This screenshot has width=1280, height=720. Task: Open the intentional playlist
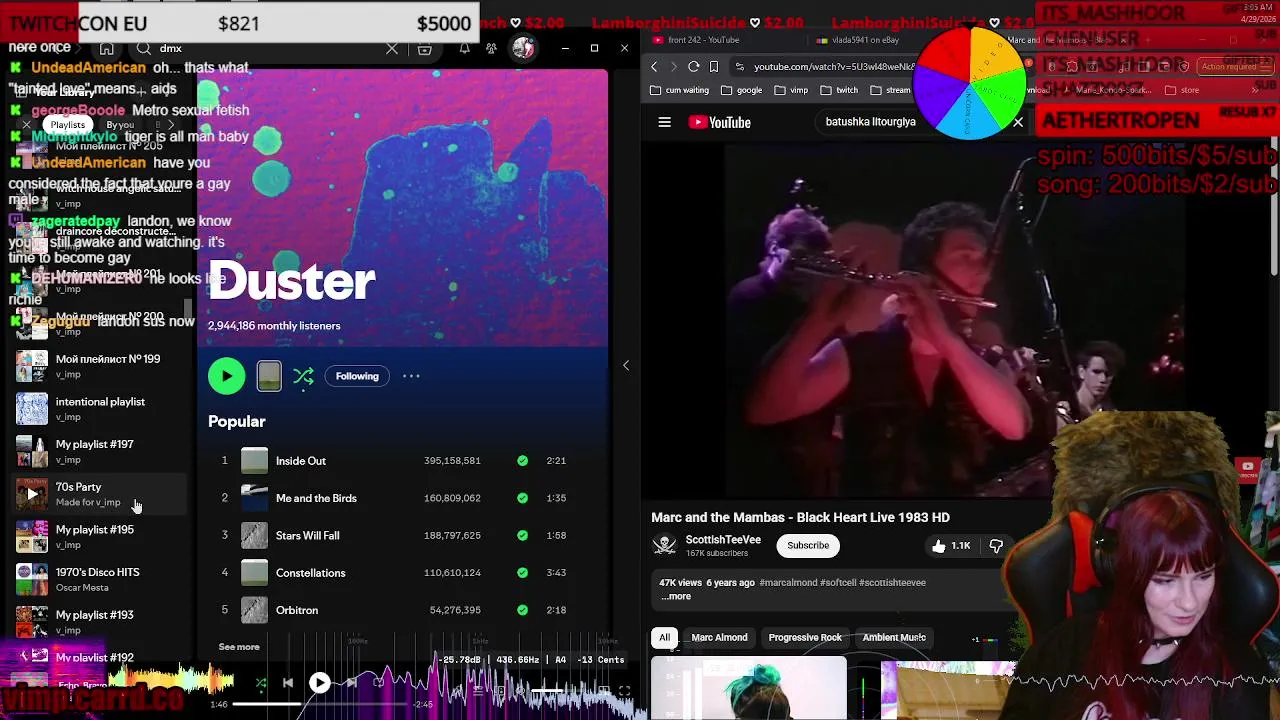(x=100, y=409)
